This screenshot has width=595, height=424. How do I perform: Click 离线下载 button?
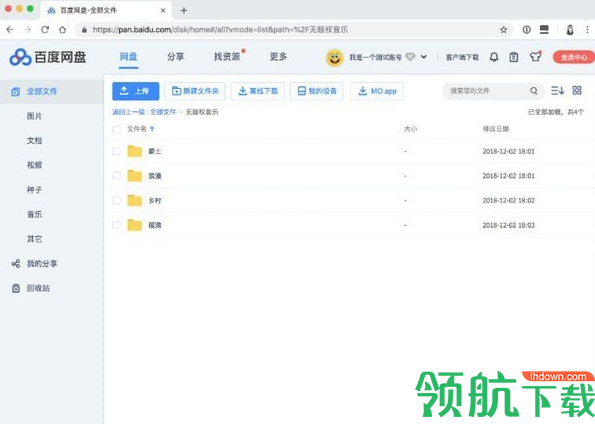point(258,91)
